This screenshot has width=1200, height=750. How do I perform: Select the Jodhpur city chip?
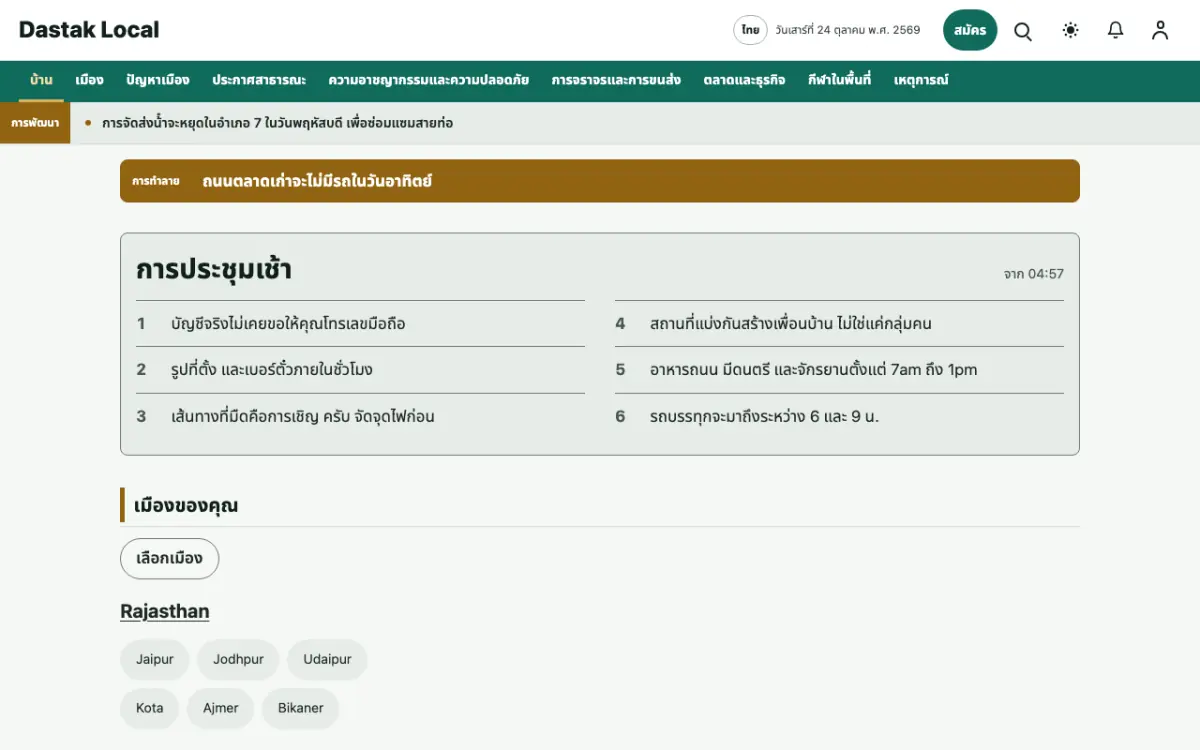[x=238, y=660]
